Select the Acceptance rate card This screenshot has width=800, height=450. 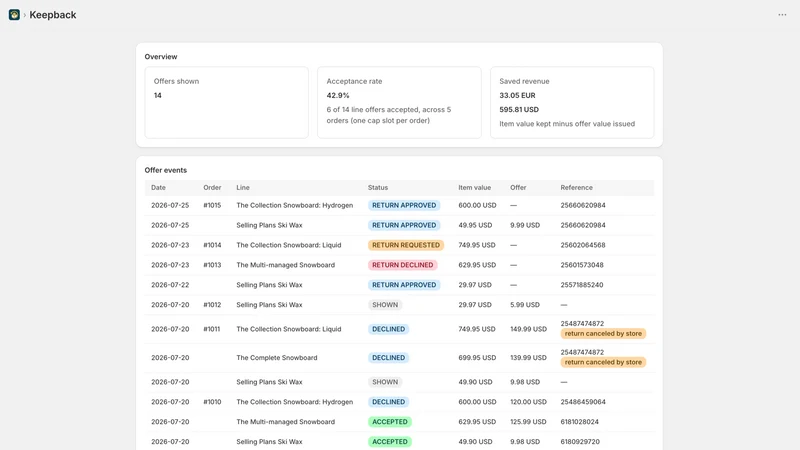399,102
